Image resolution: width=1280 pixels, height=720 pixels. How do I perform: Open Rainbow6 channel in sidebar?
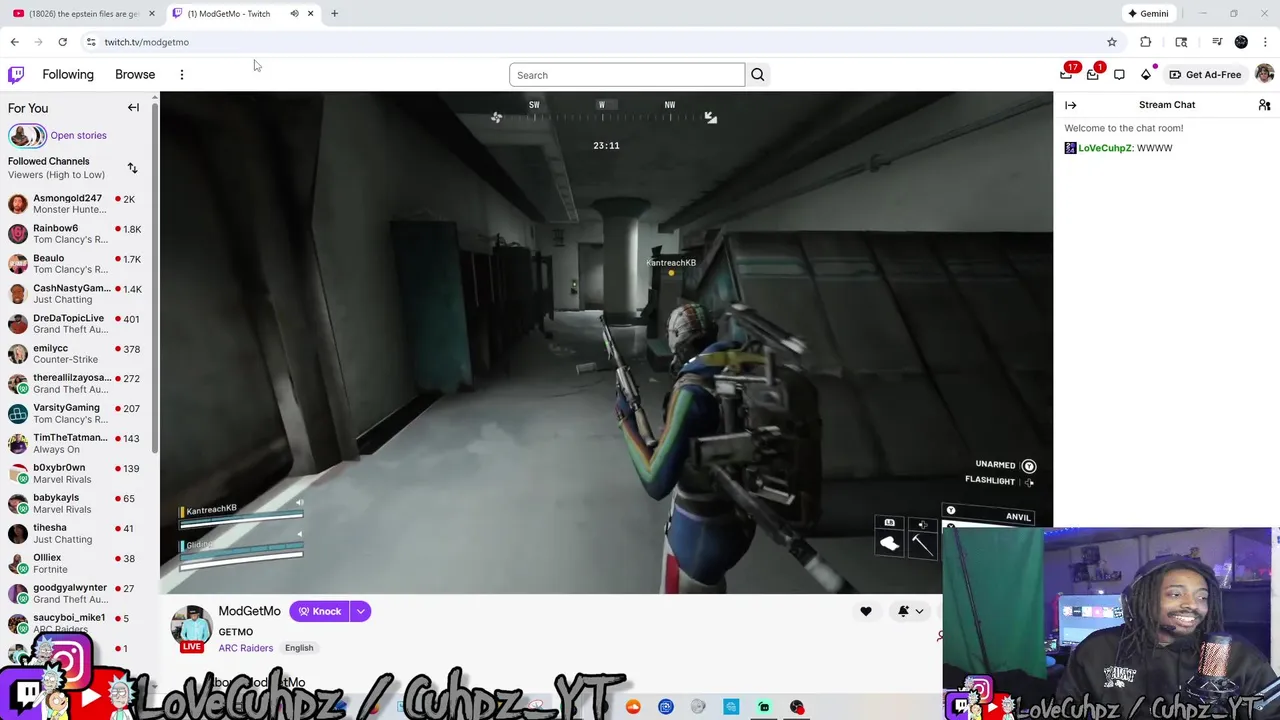point(79,234)
